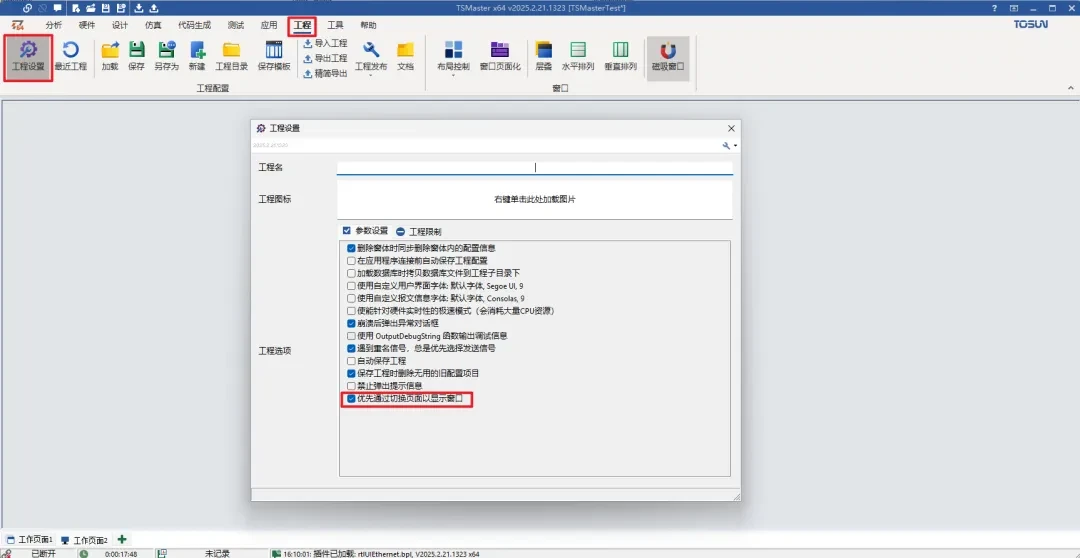
Task: Switch to the 仿真 ribbon tab
Action: 152,24
